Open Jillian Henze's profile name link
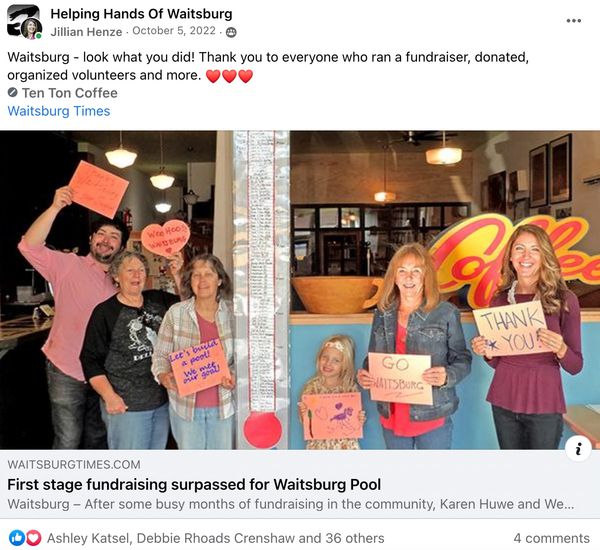Viewport: 600px width, 550px height. pyautogui.click(x=86, y=31)
